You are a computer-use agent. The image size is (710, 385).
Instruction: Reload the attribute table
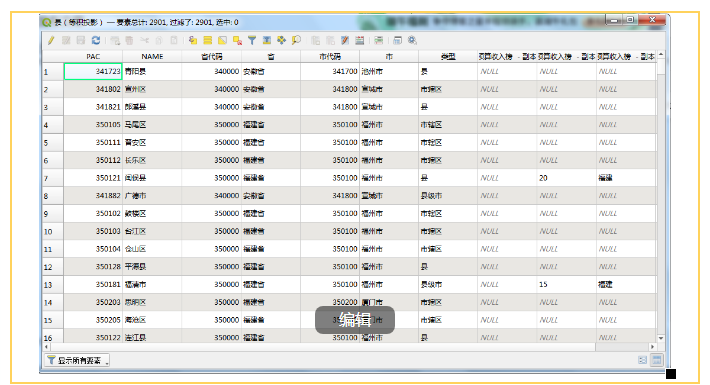(x=96, y=40)
